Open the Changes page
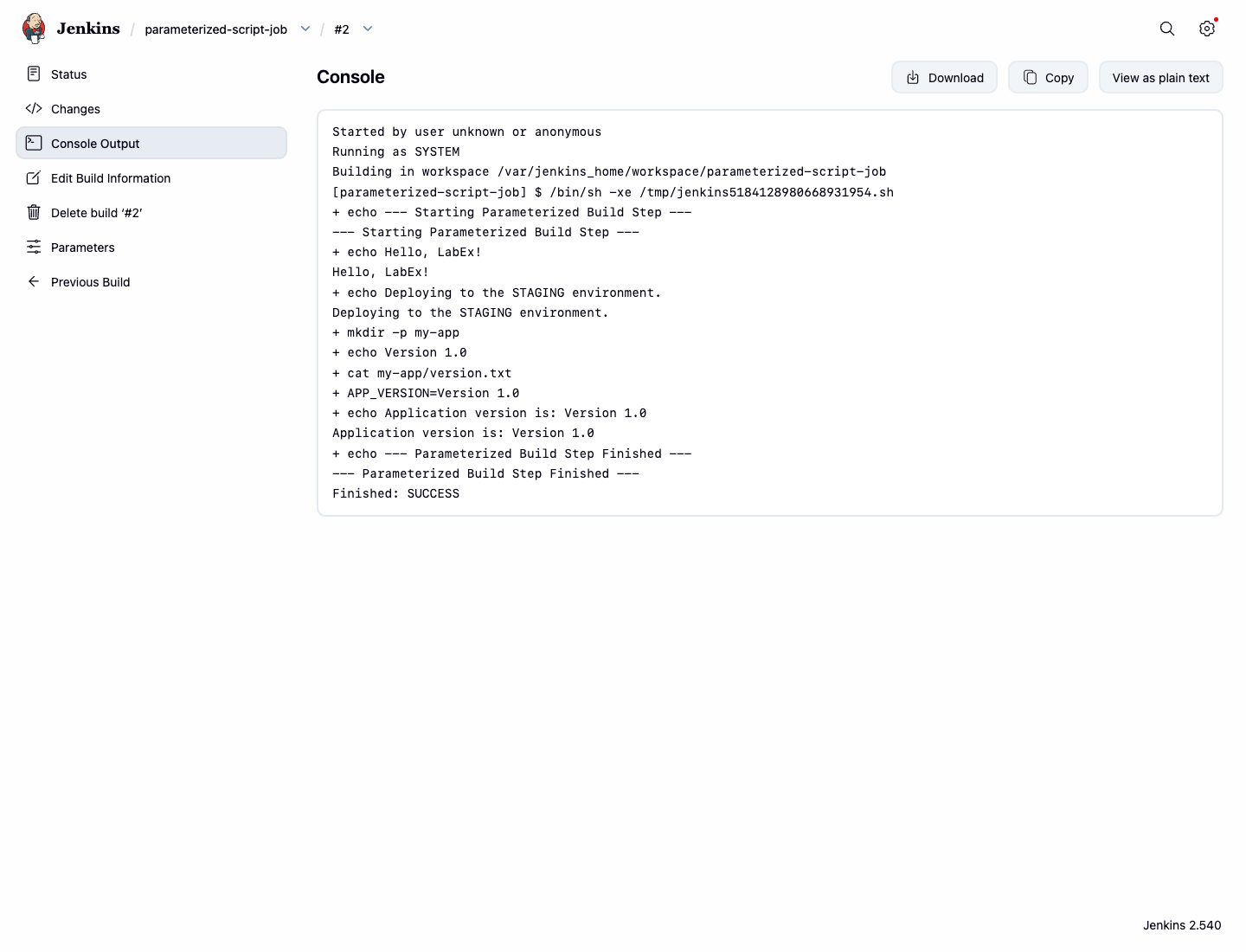Screen dimensions: 1246x952 point(151,108)
